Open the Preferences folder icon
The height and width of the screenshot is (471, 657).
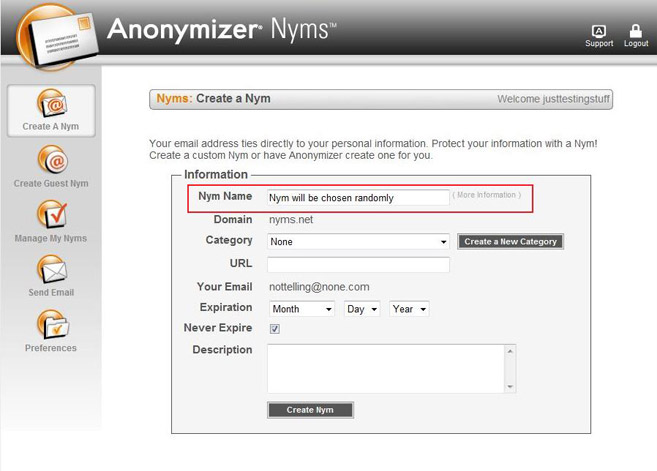[51, 325]
